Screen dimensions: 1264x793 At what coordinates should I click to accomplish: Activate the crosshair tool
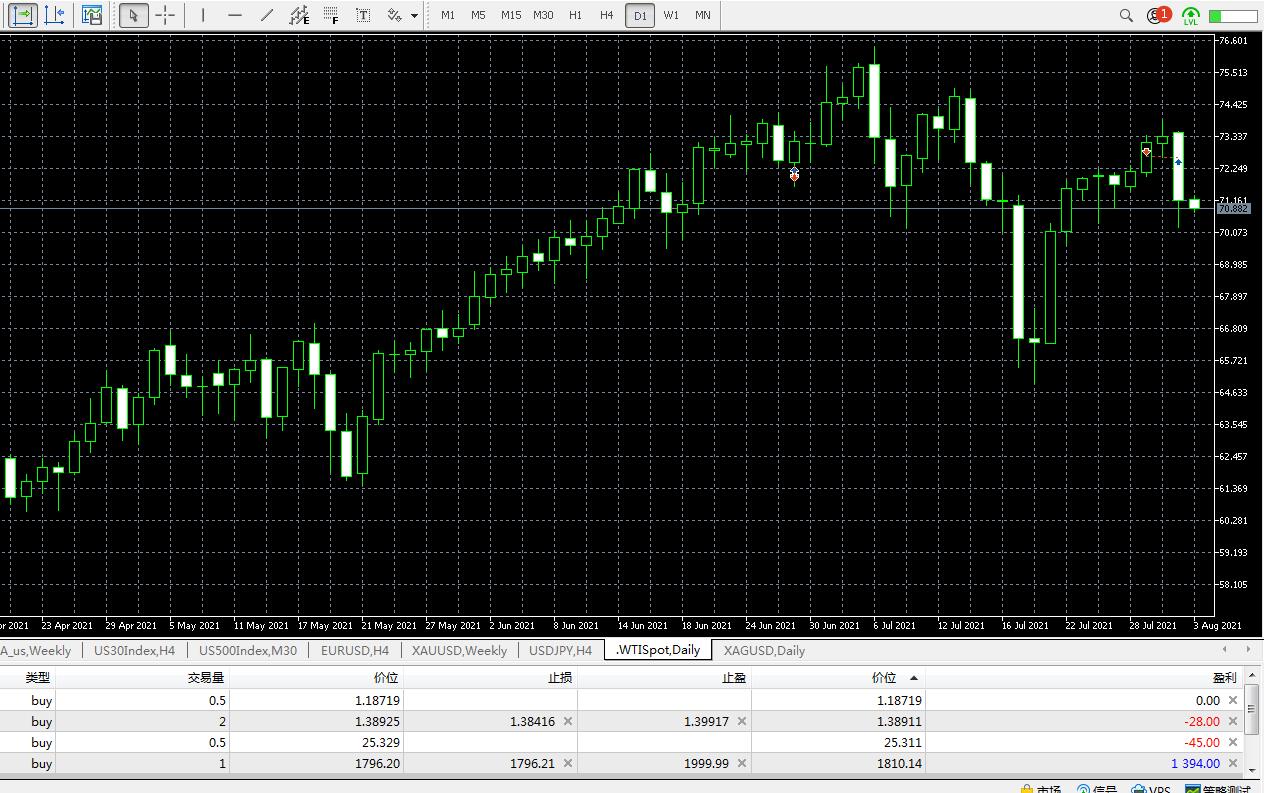[166, 15]
